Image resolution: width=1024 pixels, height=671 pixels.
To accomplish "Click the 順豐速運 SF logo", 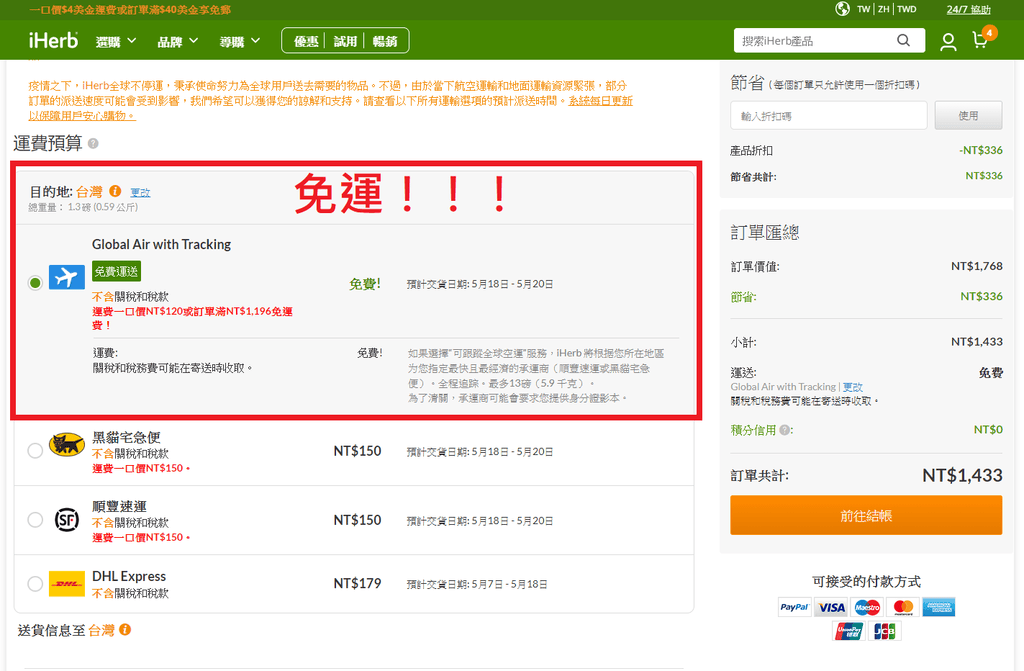I will click(x=67, y=520).
